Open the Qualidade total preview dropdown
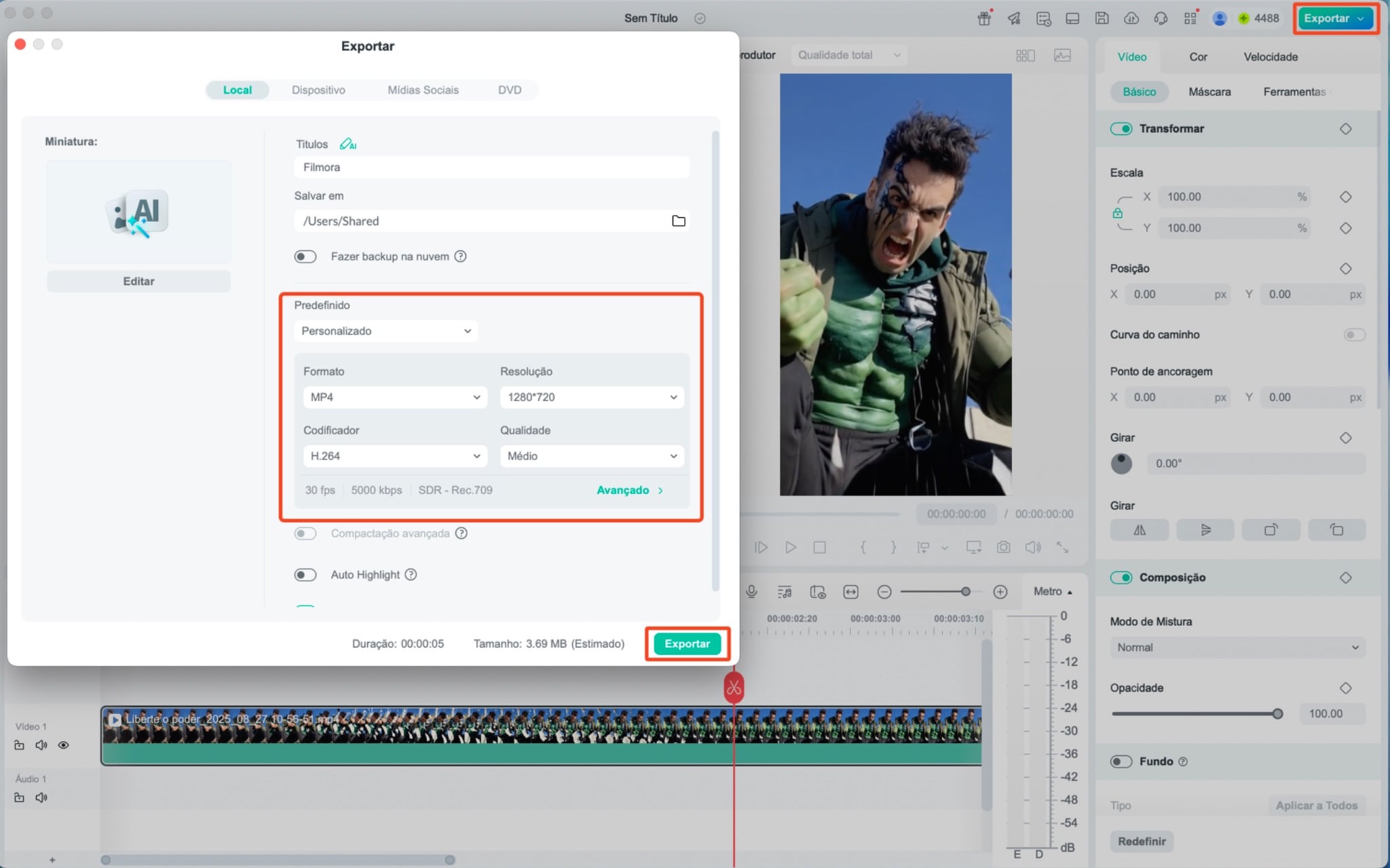The width and height of the screenshot is (1390, 868). coord(848,55)
